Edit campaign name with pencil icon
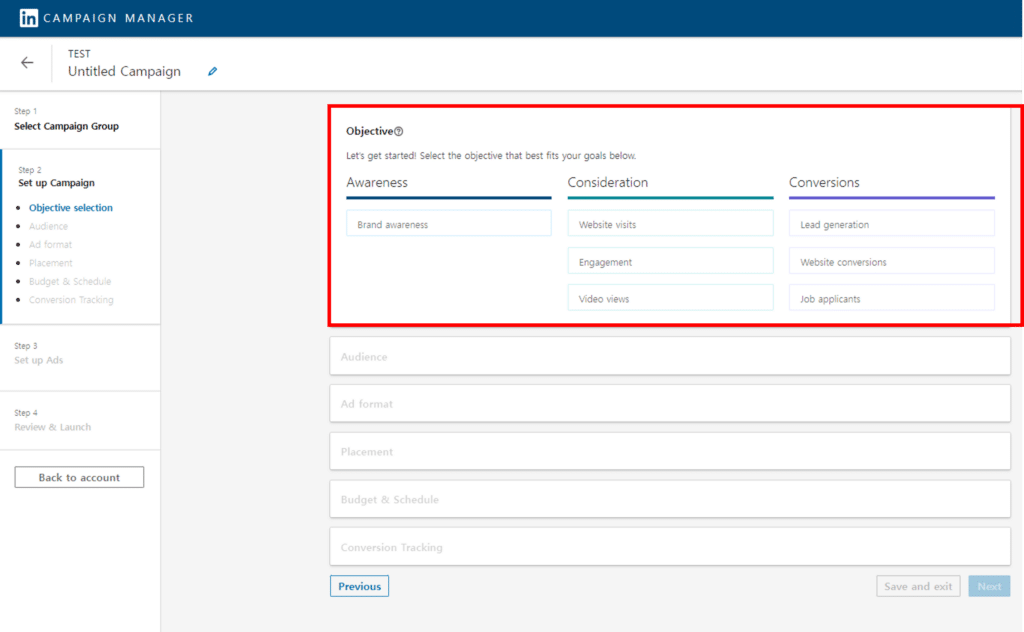 click(212, 71)
